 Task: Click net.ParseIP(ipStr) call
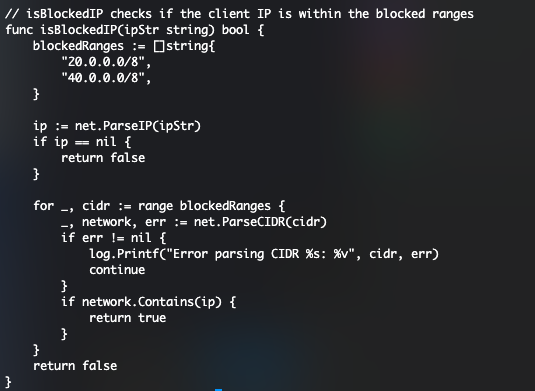tap(138, 126)
